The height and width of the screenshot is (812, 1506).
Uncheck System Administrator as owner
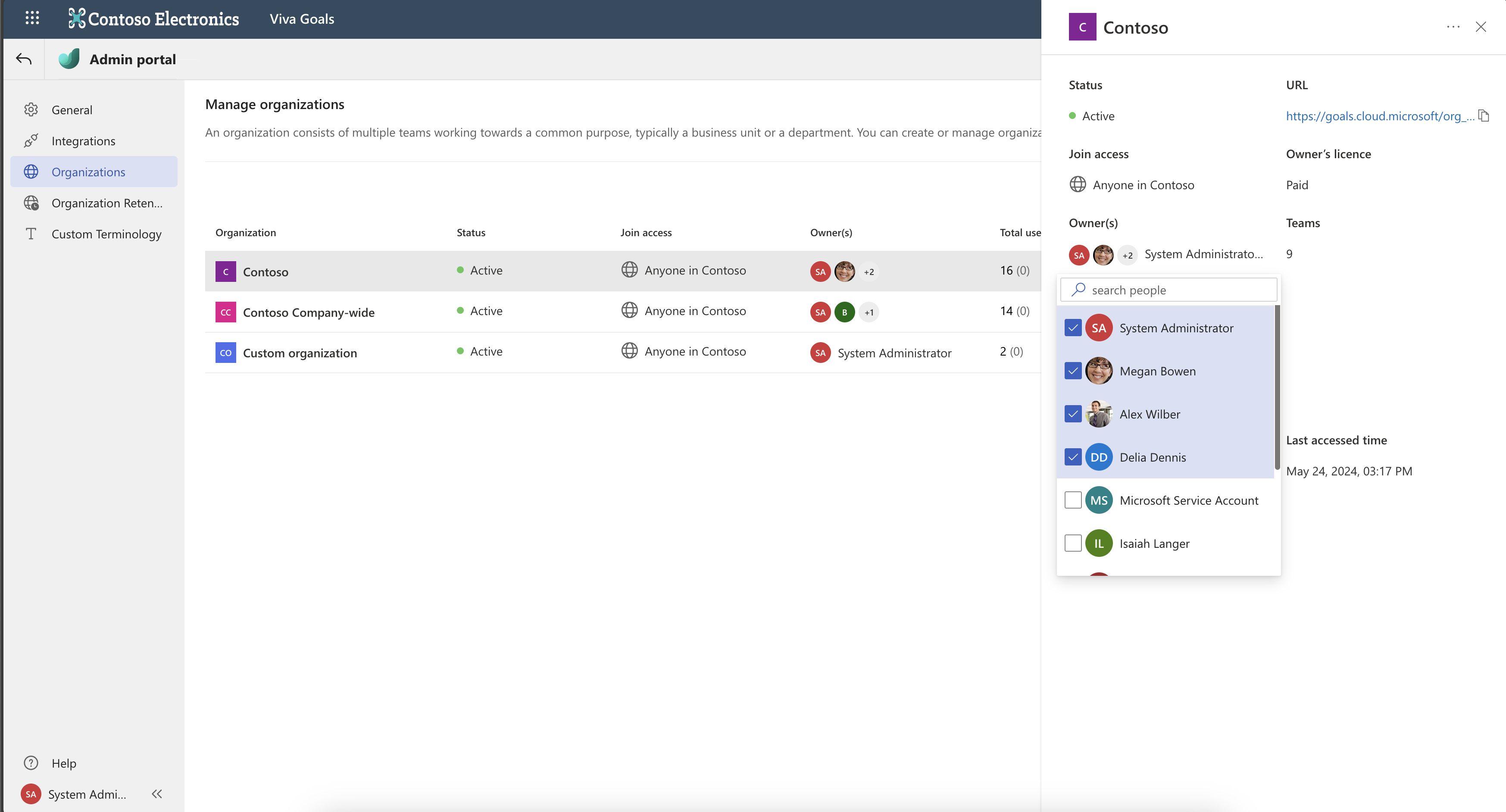(1073, 328)
